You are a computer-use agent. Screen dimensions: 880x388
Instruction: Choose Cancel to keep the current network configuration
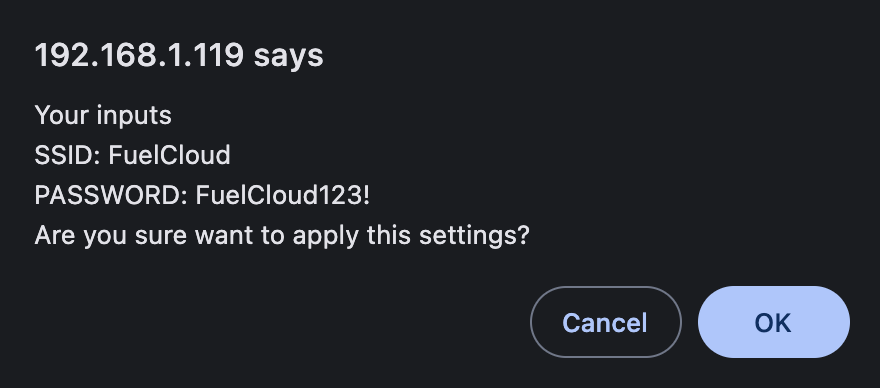606,322
